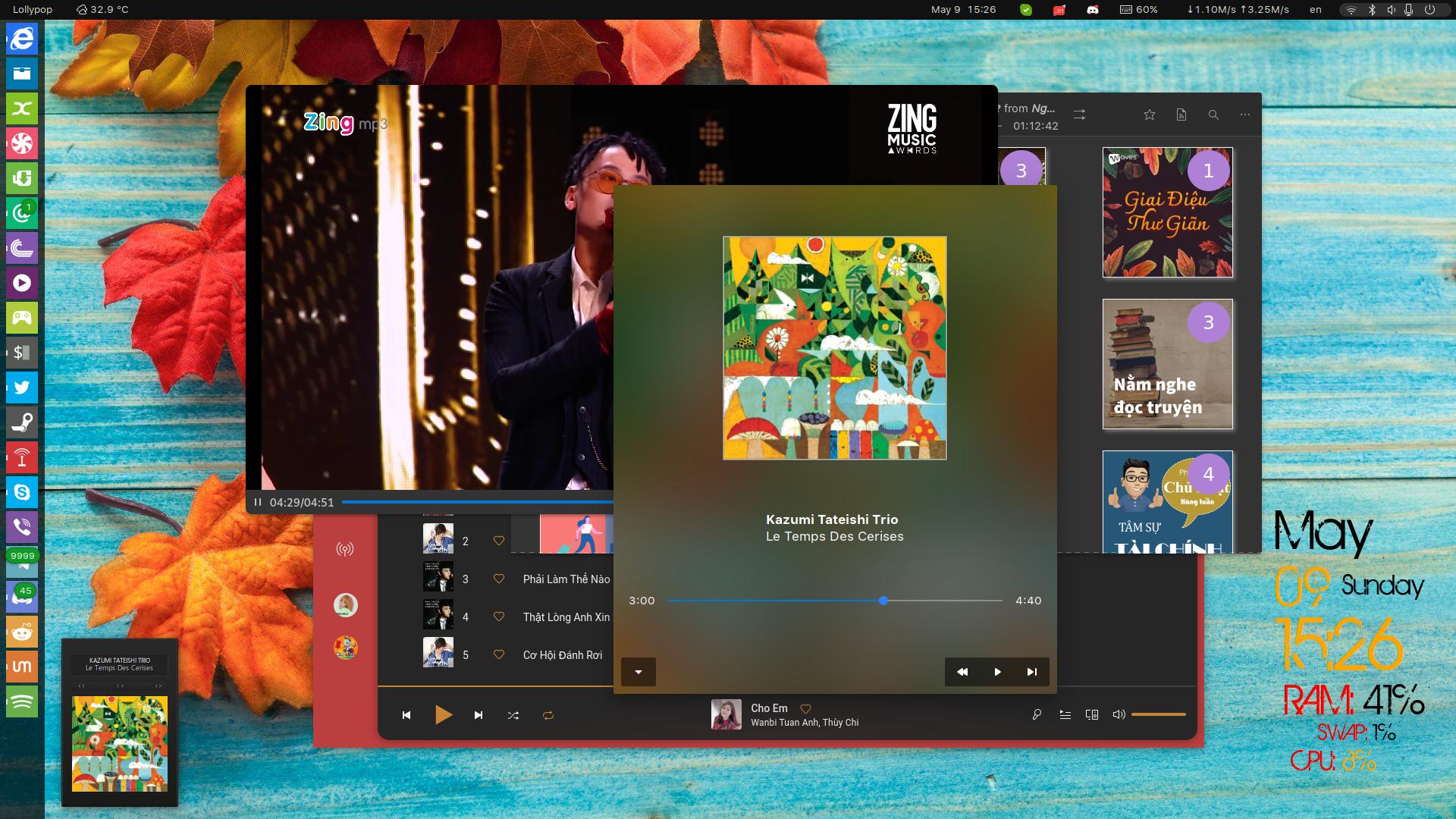Like Thật Lòng Anh Xin with the heart
The height and width of the screenshot is (819, 1456).
(499, 617)
